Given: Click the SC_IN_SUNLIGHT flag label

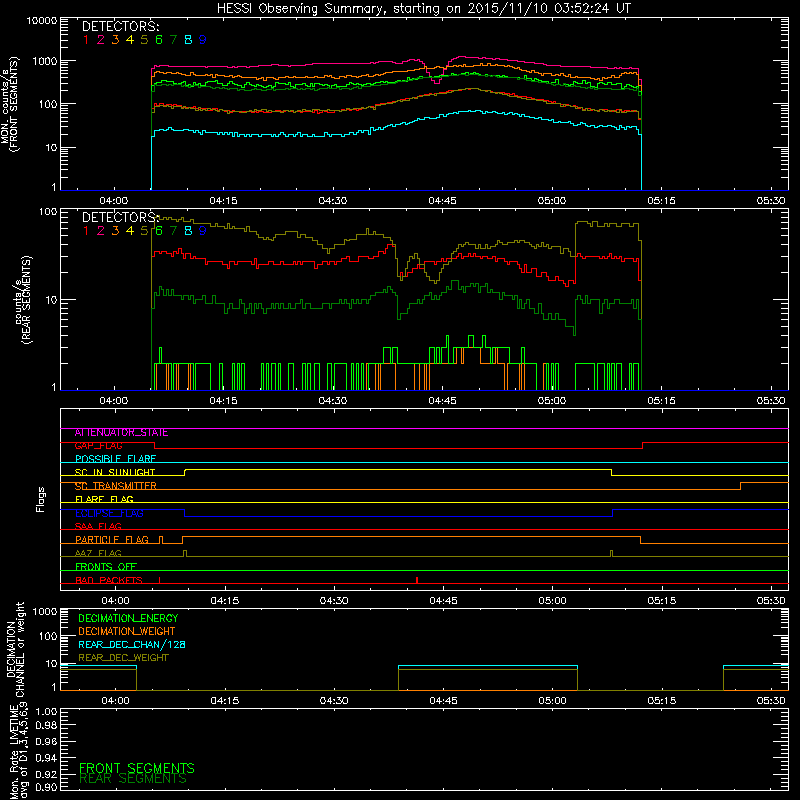Looking at the screenshot, I should point(115,472).
